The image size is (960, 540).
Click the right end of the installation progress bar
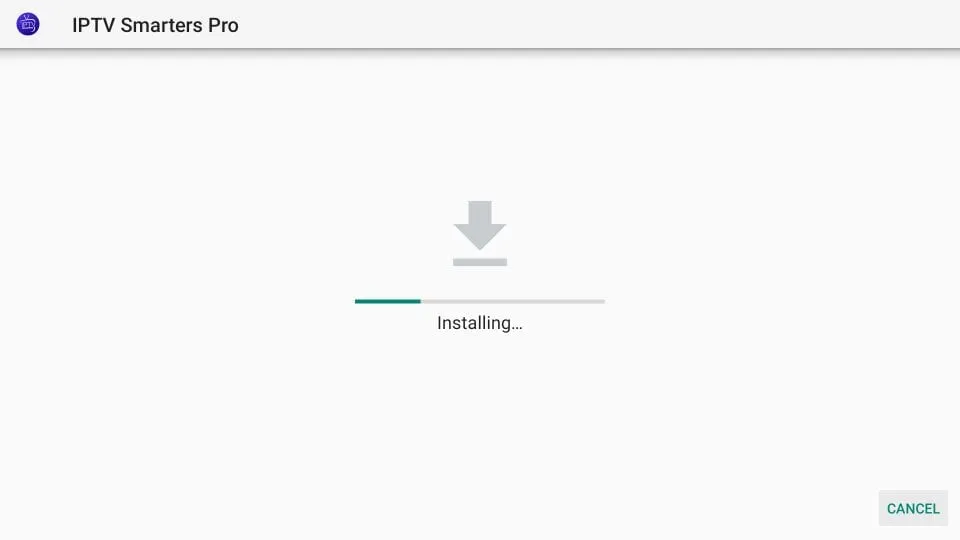(603, 301)
